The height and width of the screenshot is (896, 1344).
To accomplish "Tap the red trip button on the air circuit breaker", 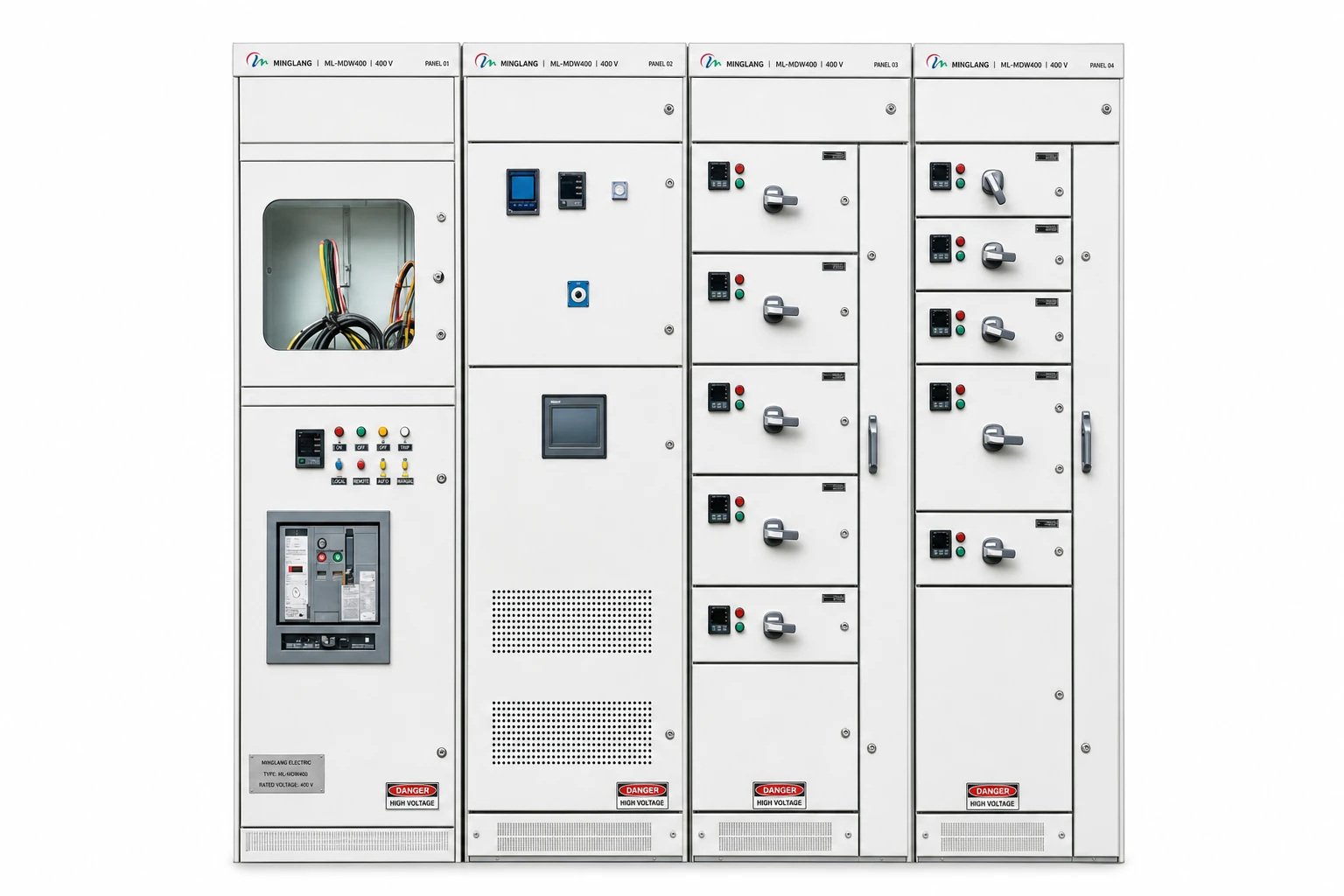I will (x=321, y=556).
